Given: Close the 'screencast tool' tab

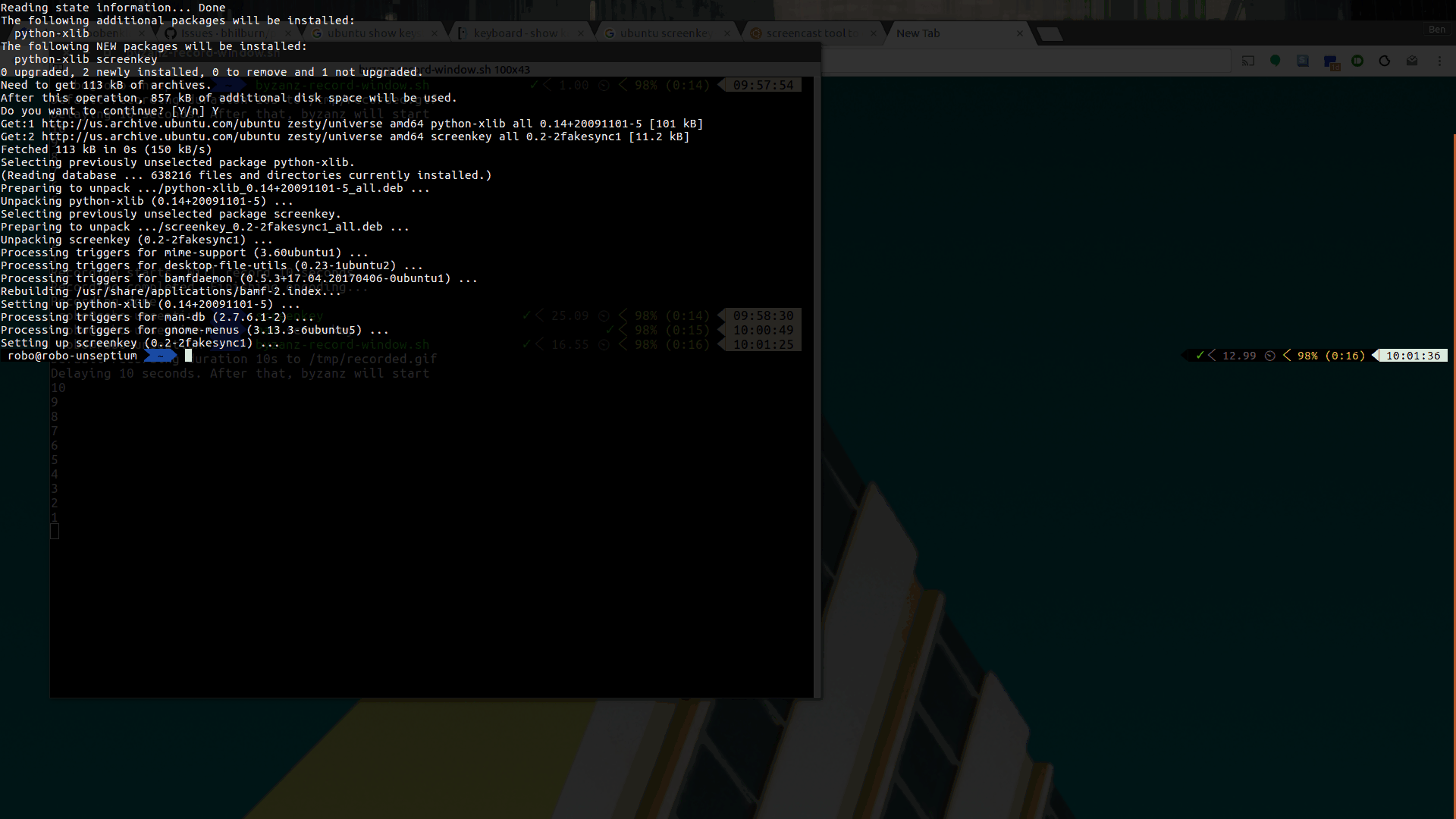Looking at the screenshot, I should pos(873,33).
